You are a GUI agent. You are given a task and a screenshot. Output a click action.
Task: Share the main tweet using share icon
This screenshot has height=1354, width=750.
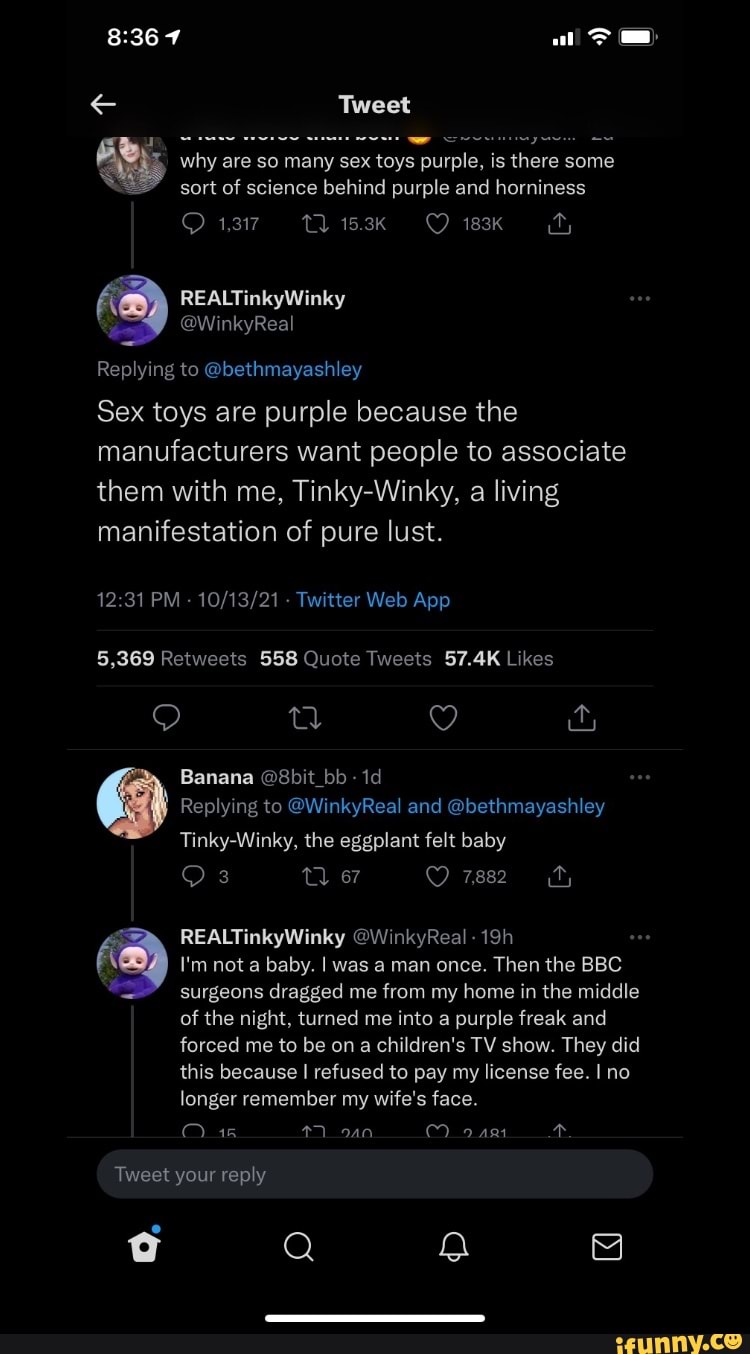pos(581,718)
